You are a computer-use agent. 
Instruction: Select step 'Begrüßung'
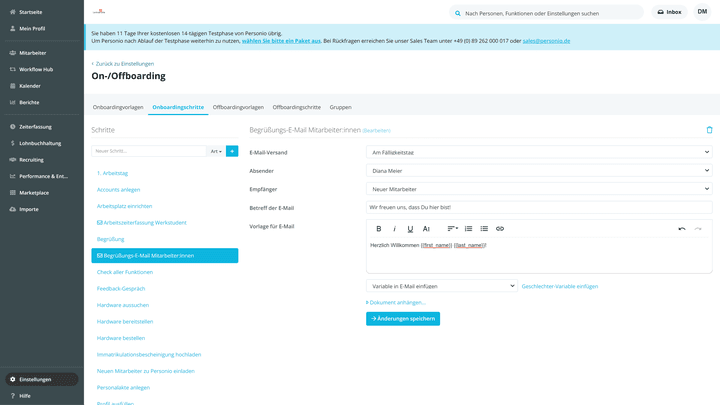click(x=111, y=239)
